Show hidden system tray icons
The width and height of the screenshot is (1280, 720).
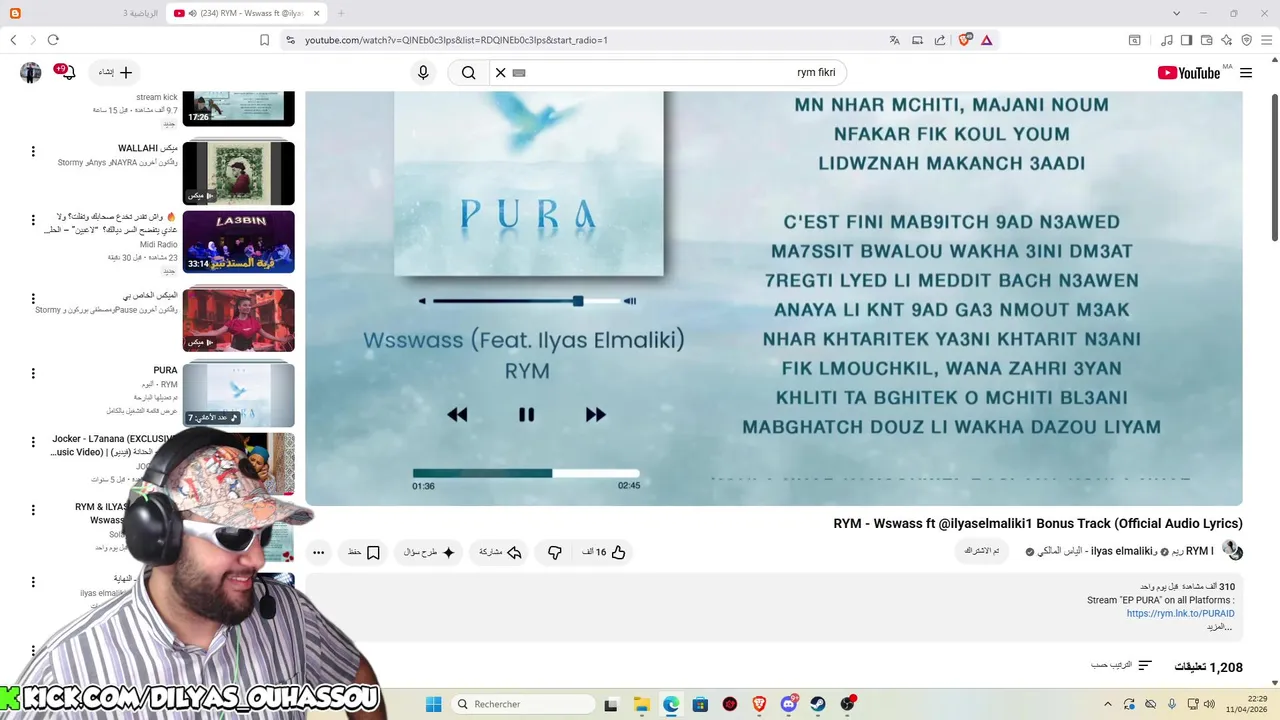pyautogui.click(x=1106, y=704)
